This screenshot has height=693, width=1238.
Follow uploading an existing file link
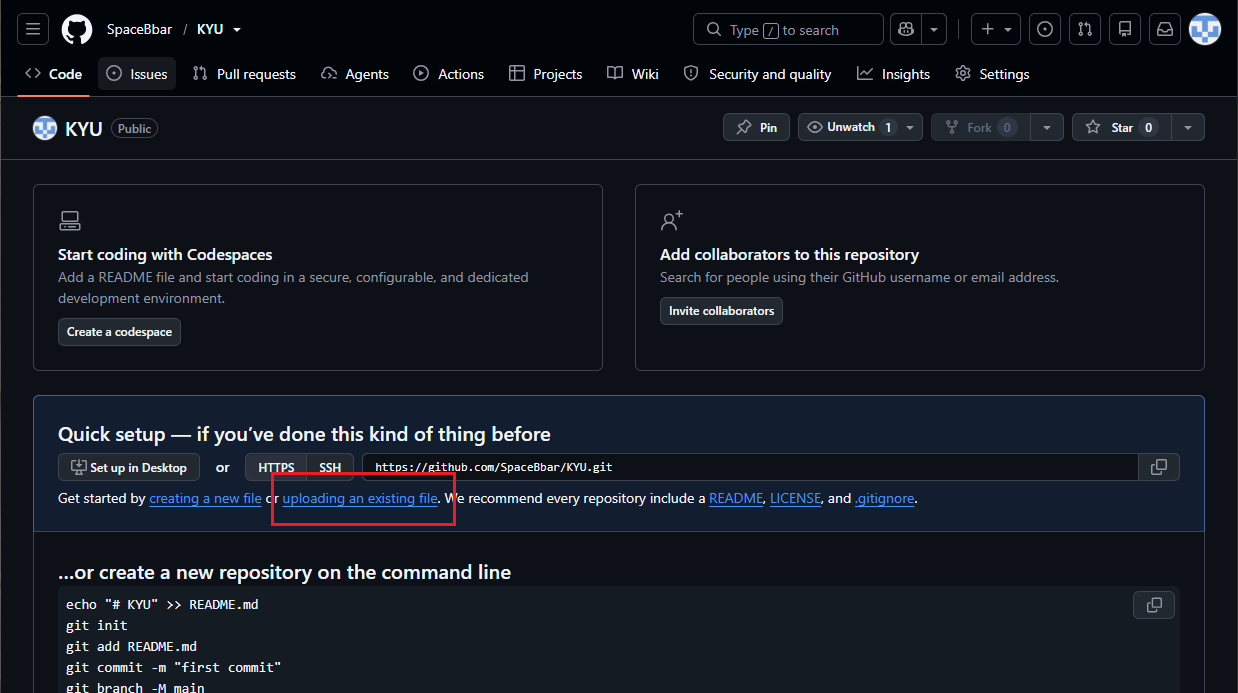[x=360, y=498]
